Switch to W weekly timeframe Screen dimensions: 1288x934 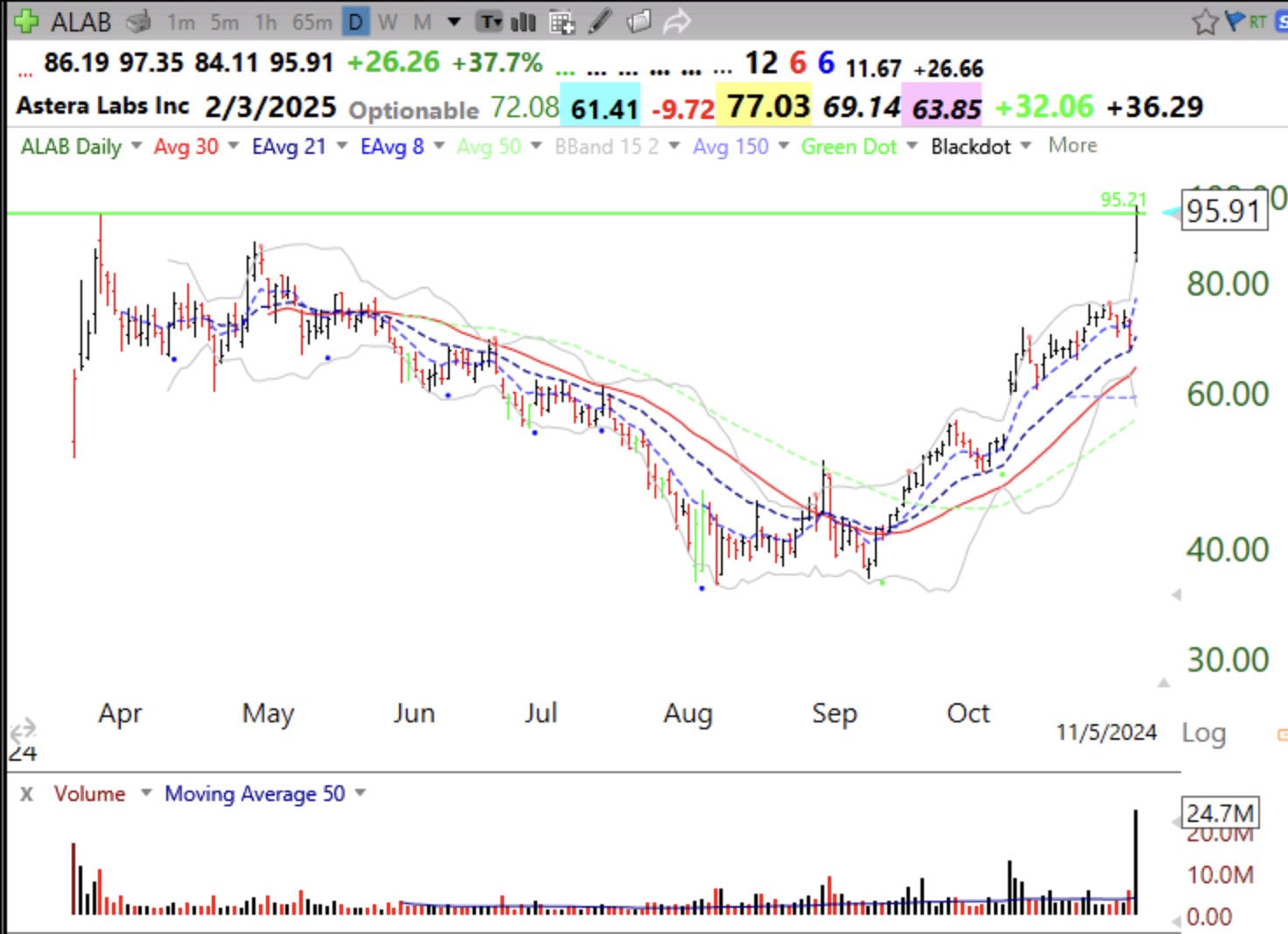point(388,22)
